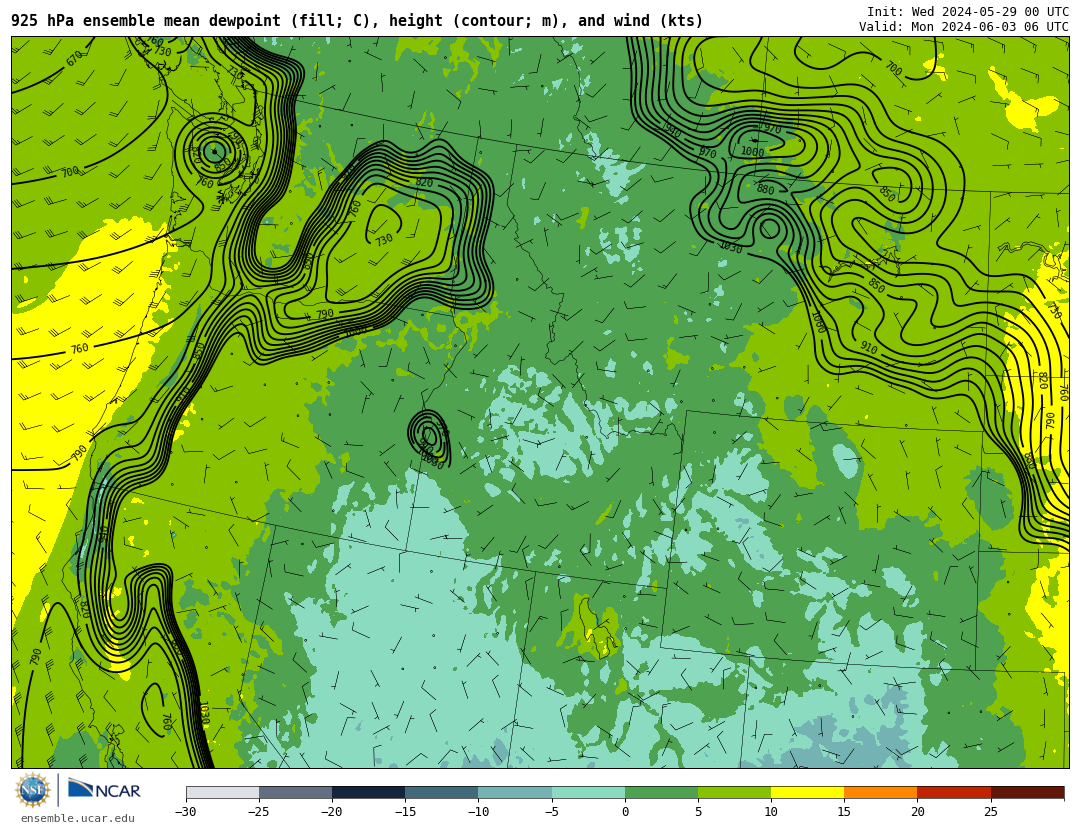Viewport: 1080px width, 831px height.
Task: Pick the teal -10 to -5 colorbar swatch
Action: (515, 792)
